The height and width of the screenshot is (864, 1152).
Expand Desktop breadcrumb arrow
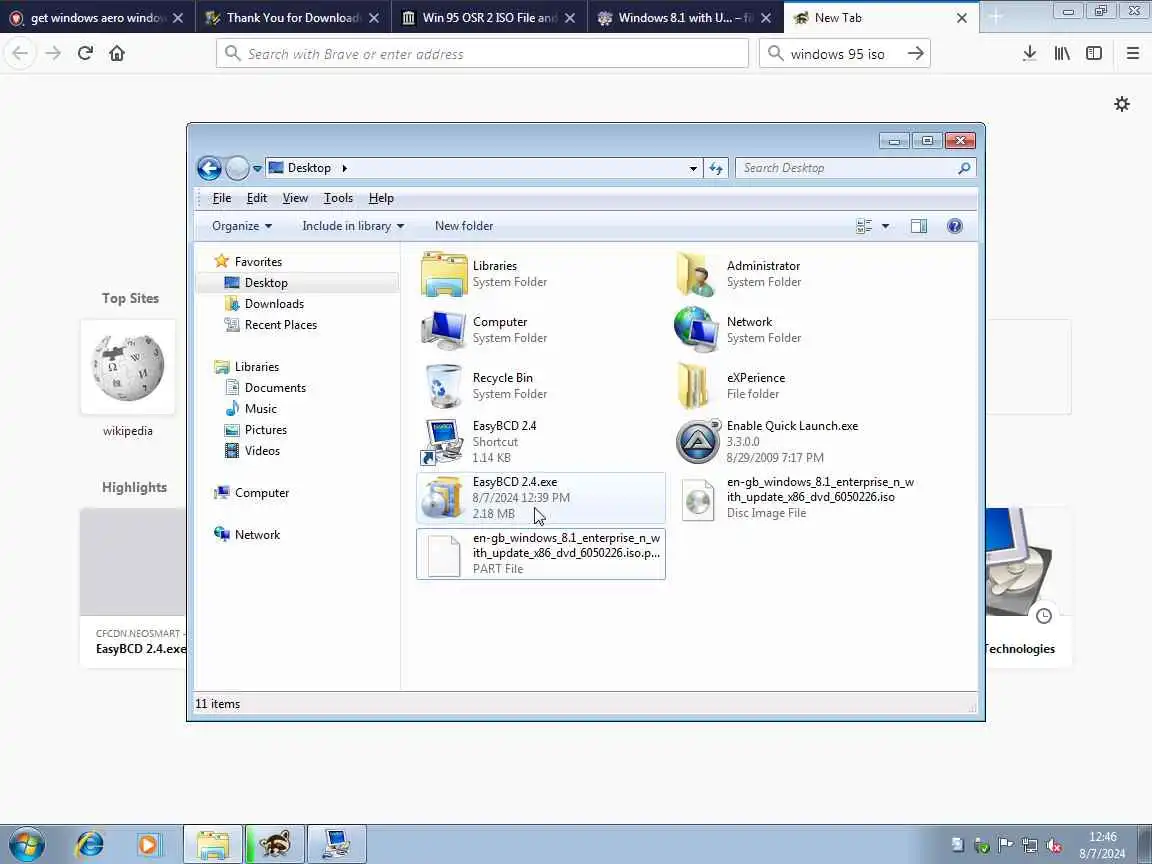click(x=344, y=168)
